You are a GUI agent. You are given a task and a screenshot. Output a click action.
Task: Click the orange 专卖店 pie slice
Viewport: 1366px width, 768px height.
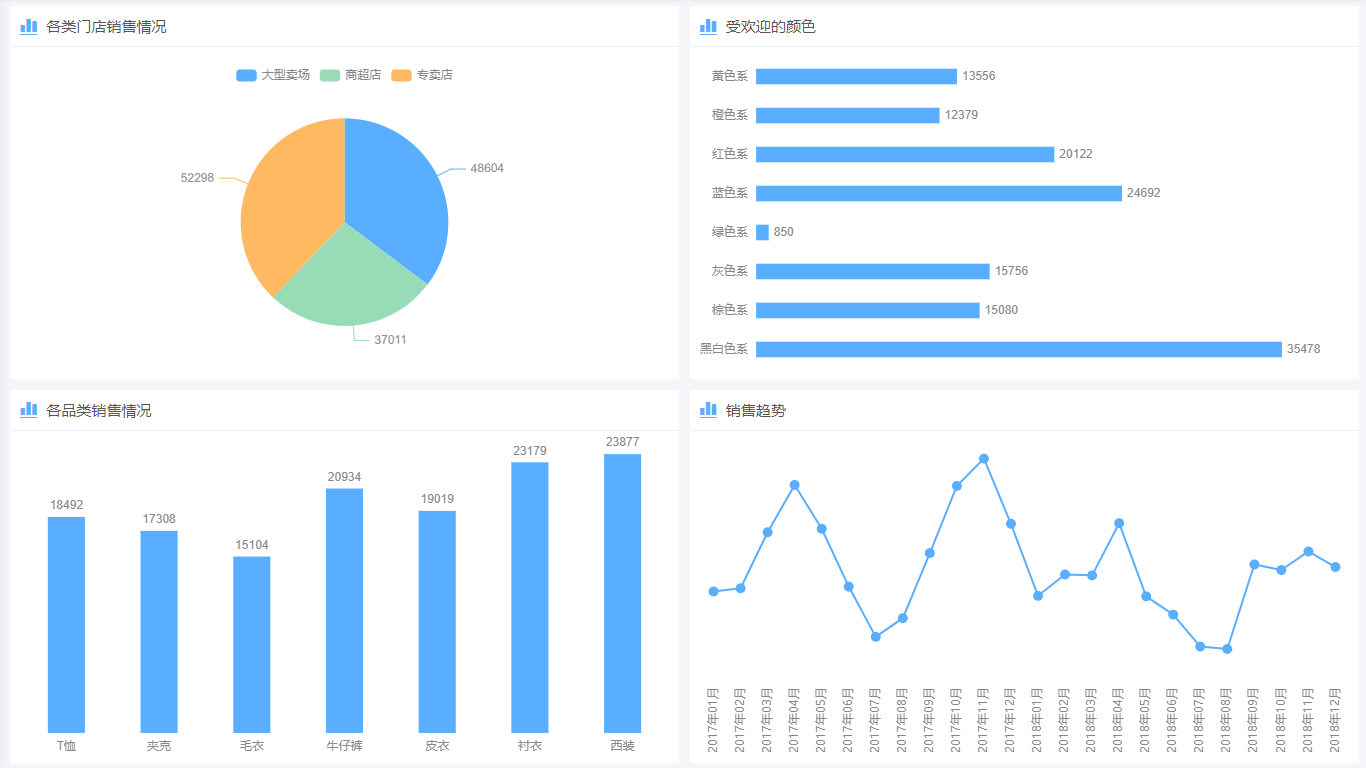[290, 200]
